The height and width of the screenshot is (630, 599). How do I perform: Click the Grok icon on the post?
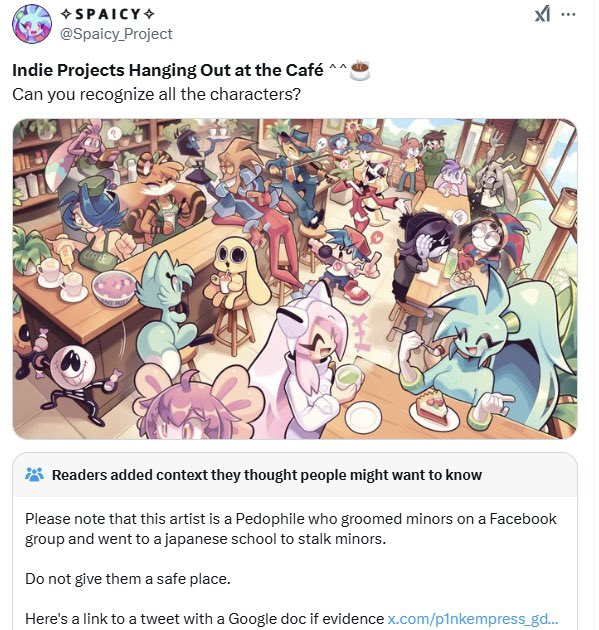click(542, 15)
